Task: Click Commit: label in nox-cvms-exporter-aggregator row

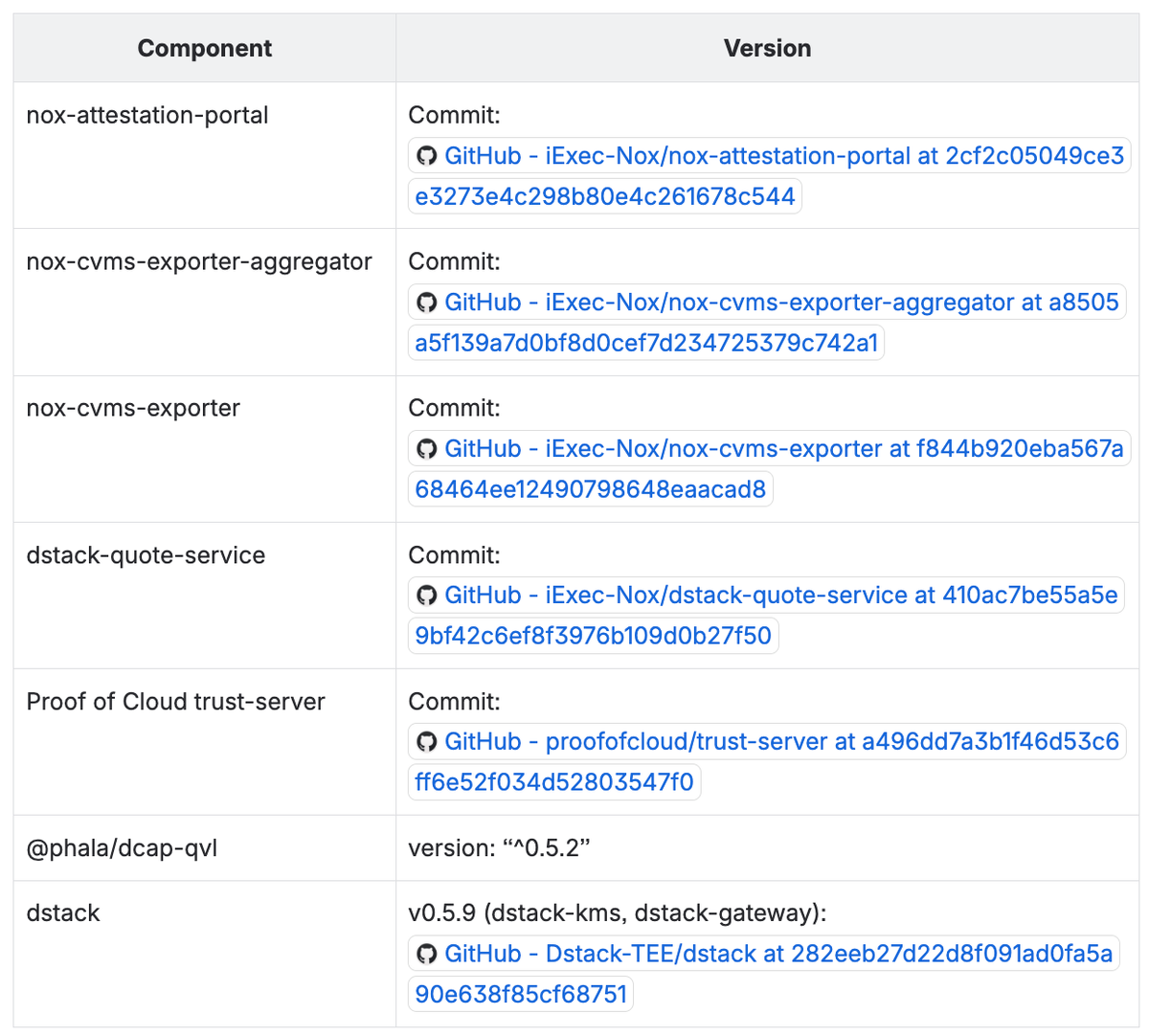Action: click(x=455, y=261)
